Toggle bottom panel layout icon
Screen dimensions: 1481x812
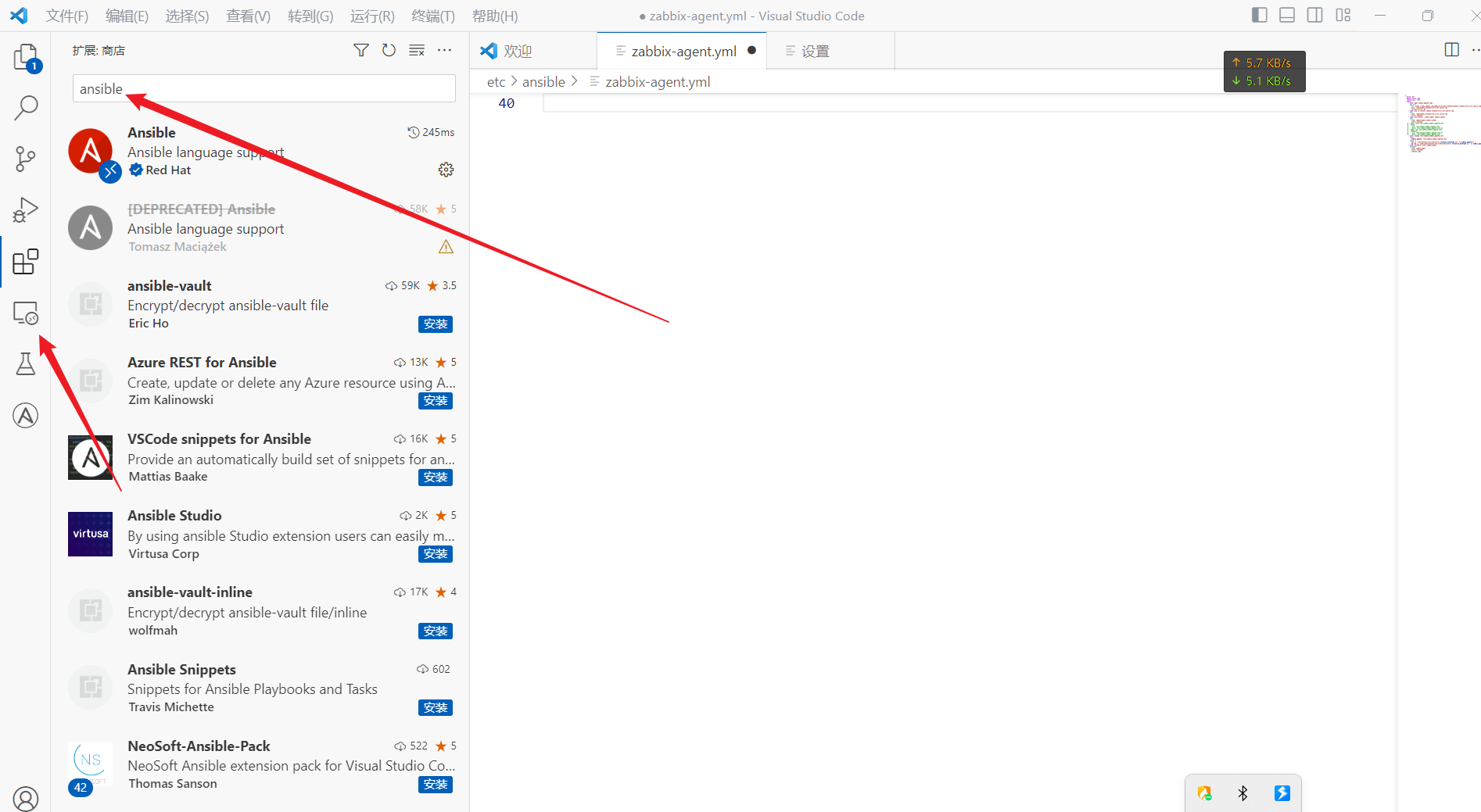[x=1287, y=15]
